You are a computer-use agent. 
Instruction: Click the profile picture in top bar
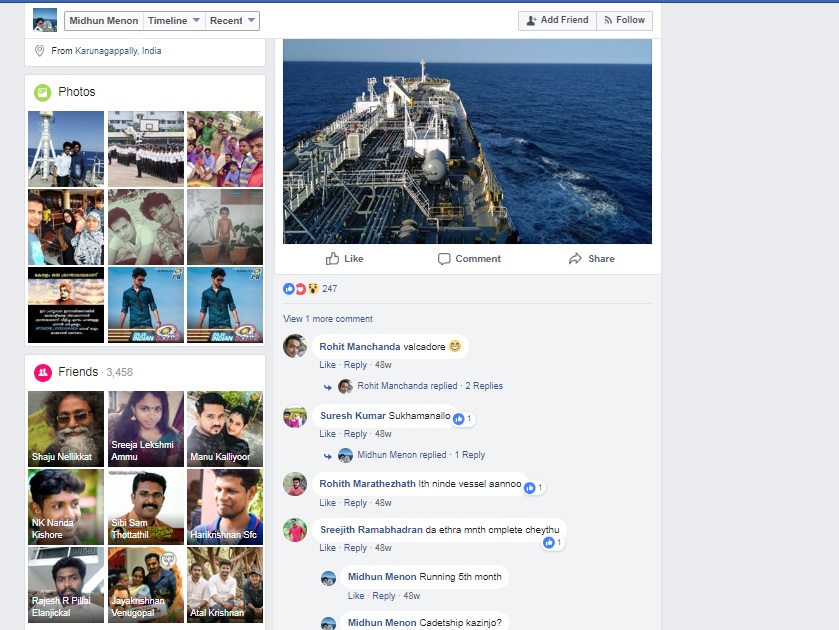coord(45,20)
